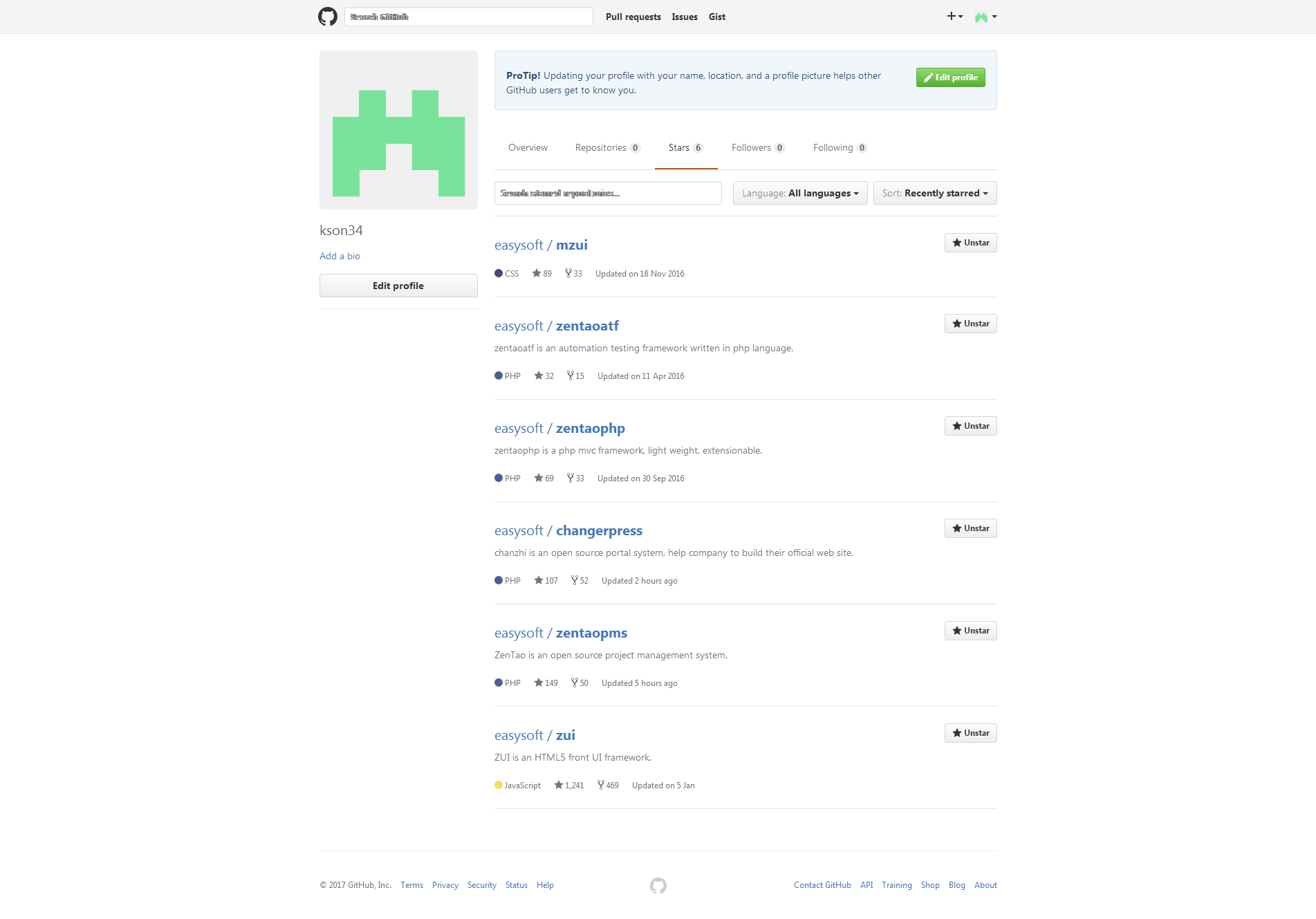Click the GitHub Octocat logo in header

(328, 17)
